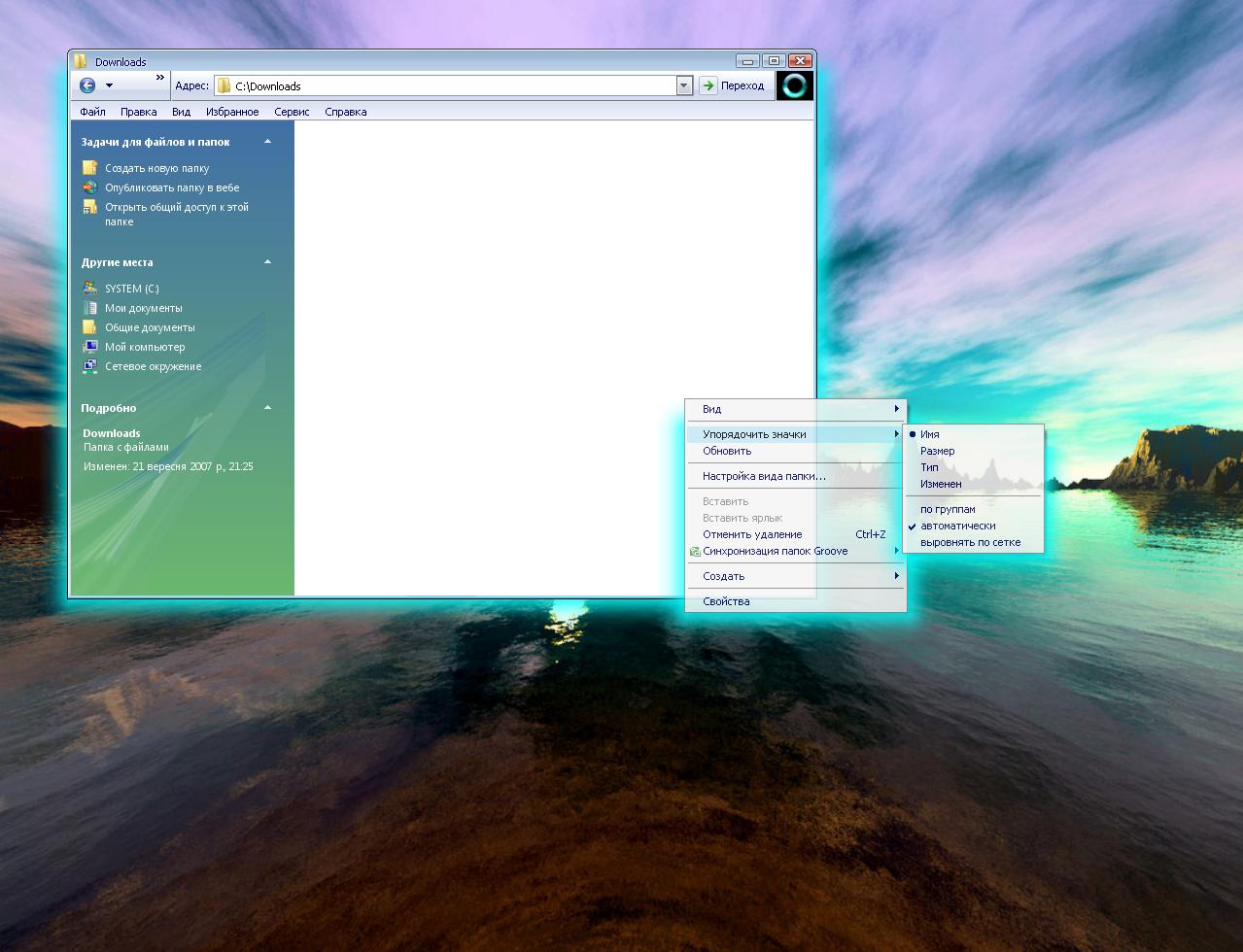Open Сетевое окружение link

154,366
